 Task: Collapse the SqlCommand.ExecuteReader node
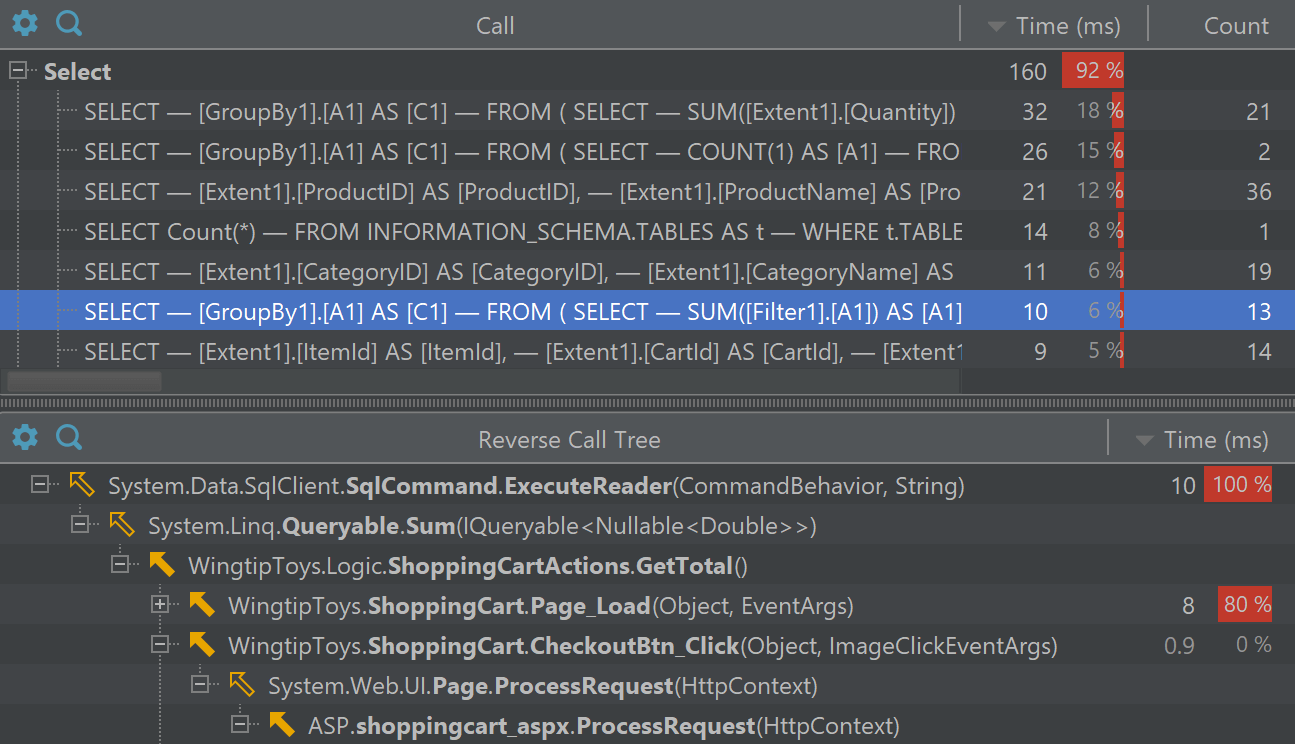pos(40,485)
